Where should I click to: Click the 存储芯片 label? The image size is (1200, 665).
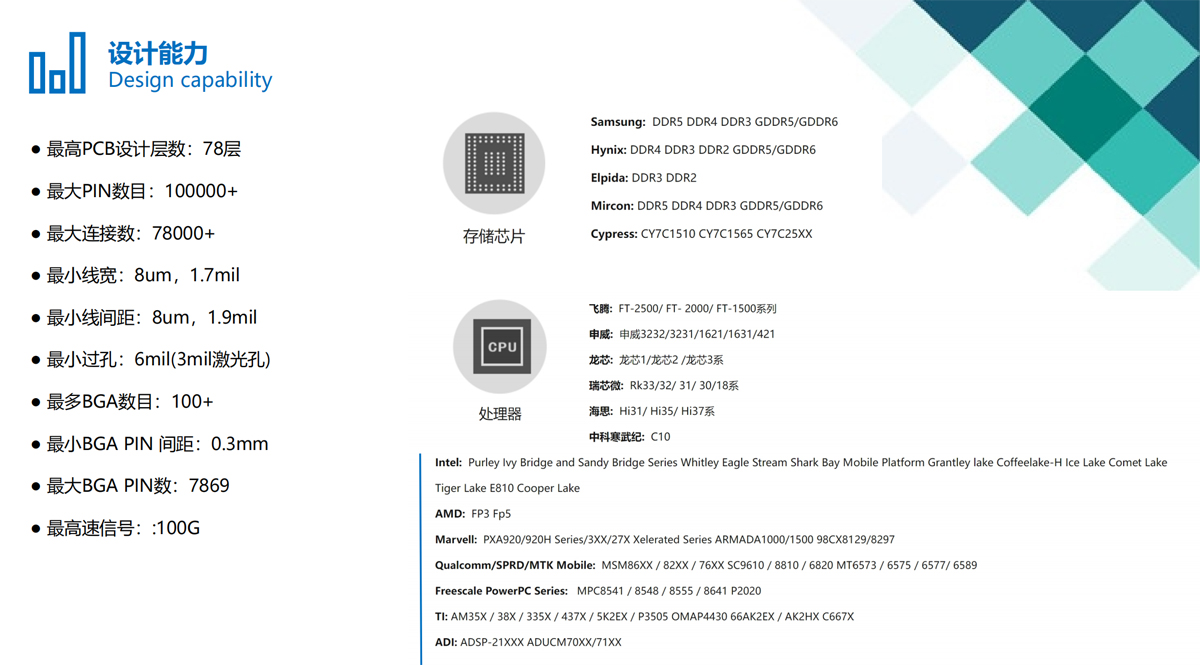pos(494,237)
